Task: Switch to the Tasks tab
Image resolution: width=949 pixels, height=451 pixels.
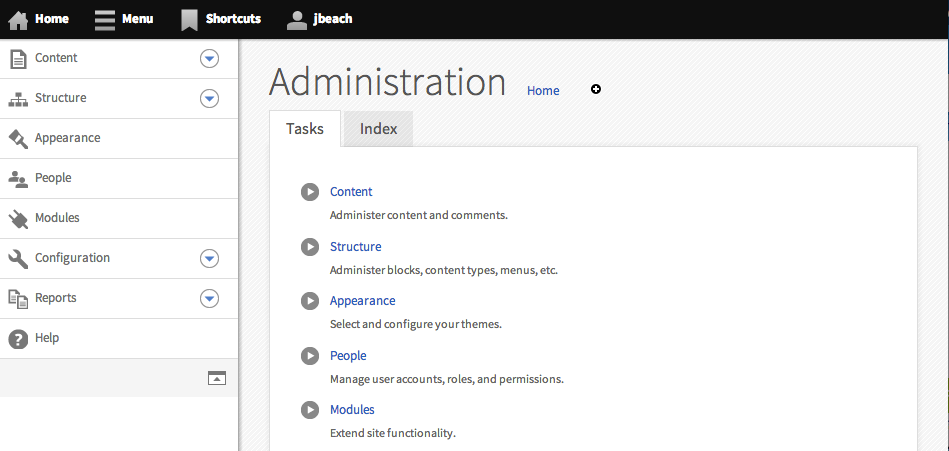Action: point(305,128)
